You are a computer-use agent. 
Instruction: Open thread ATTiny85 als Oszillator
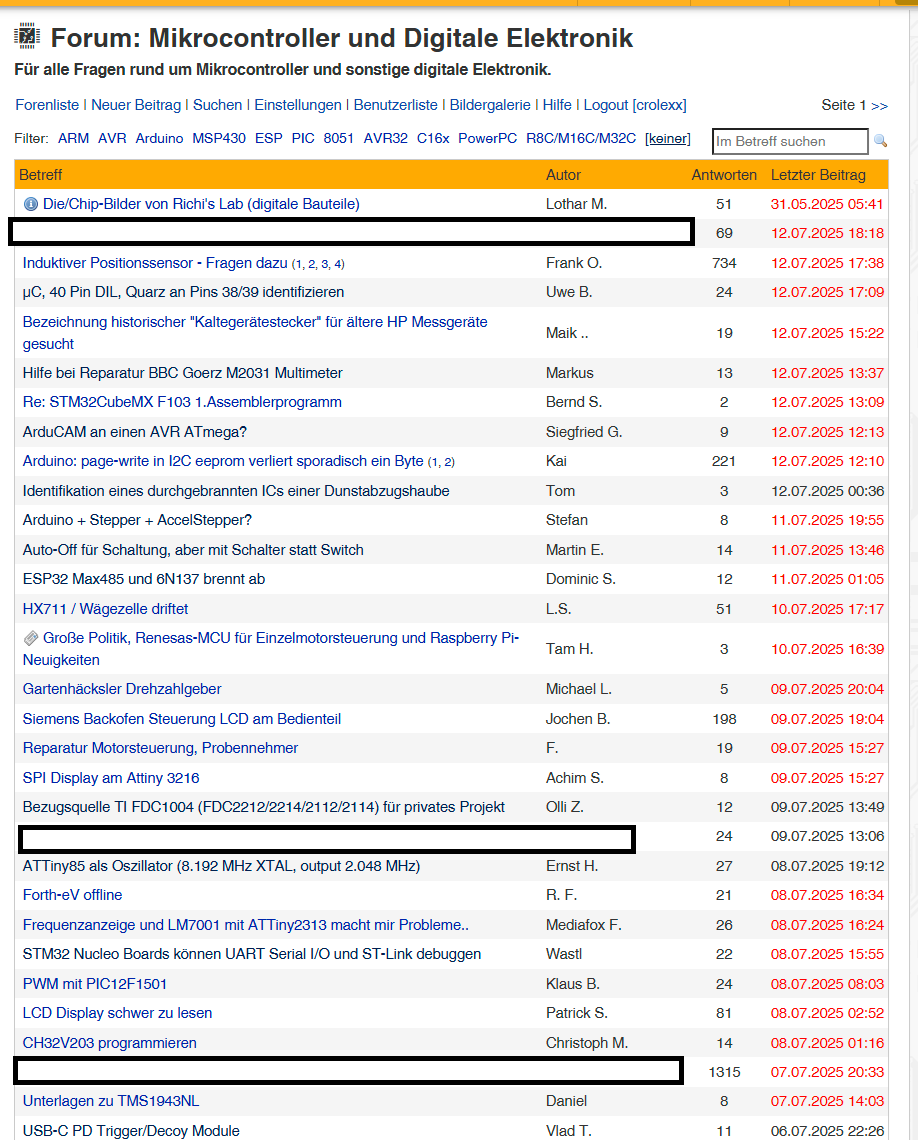tap(221, 866)
